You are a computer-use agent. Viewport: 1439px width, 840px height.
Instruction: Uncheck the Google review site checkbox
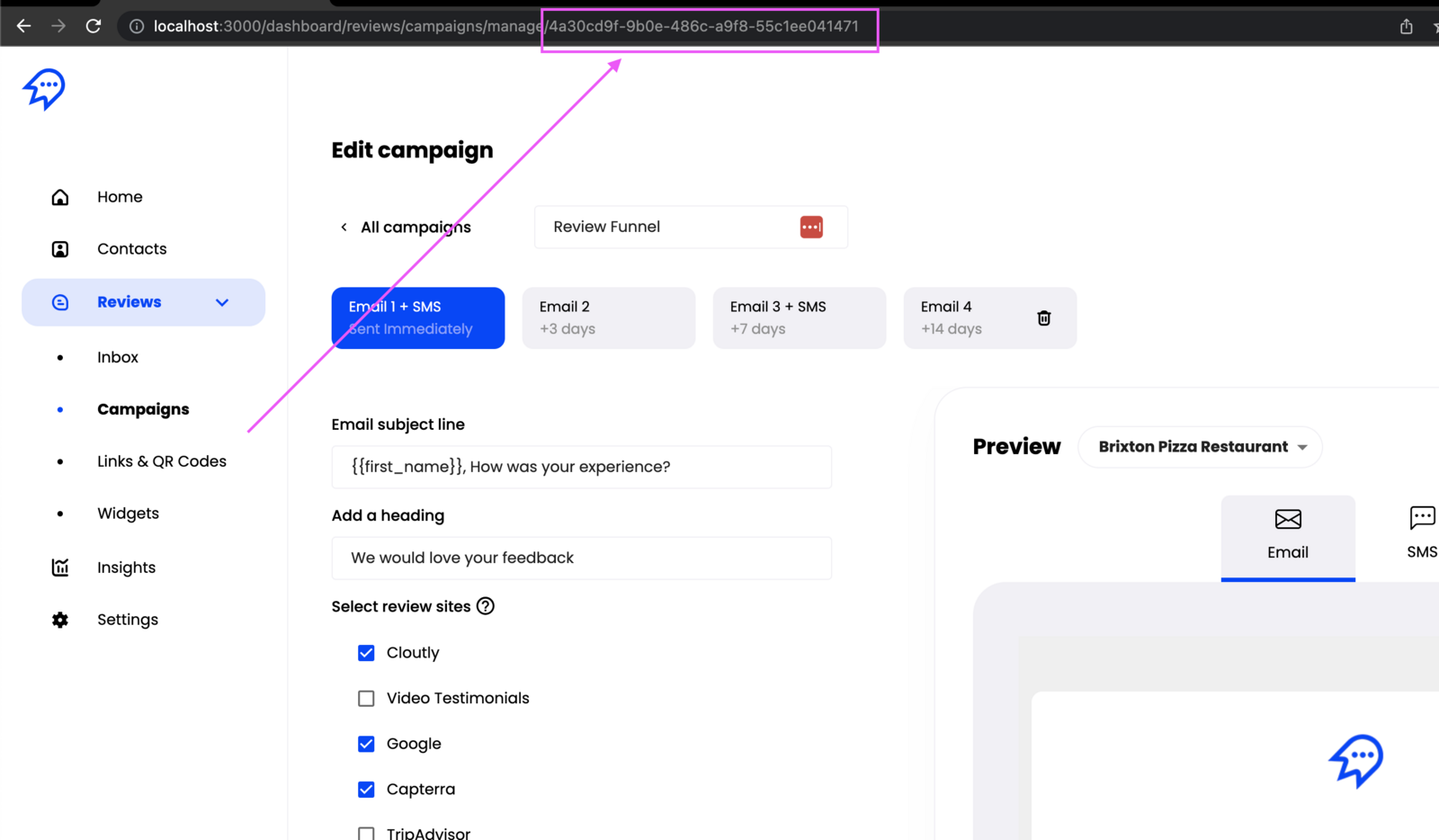point(366,744)
